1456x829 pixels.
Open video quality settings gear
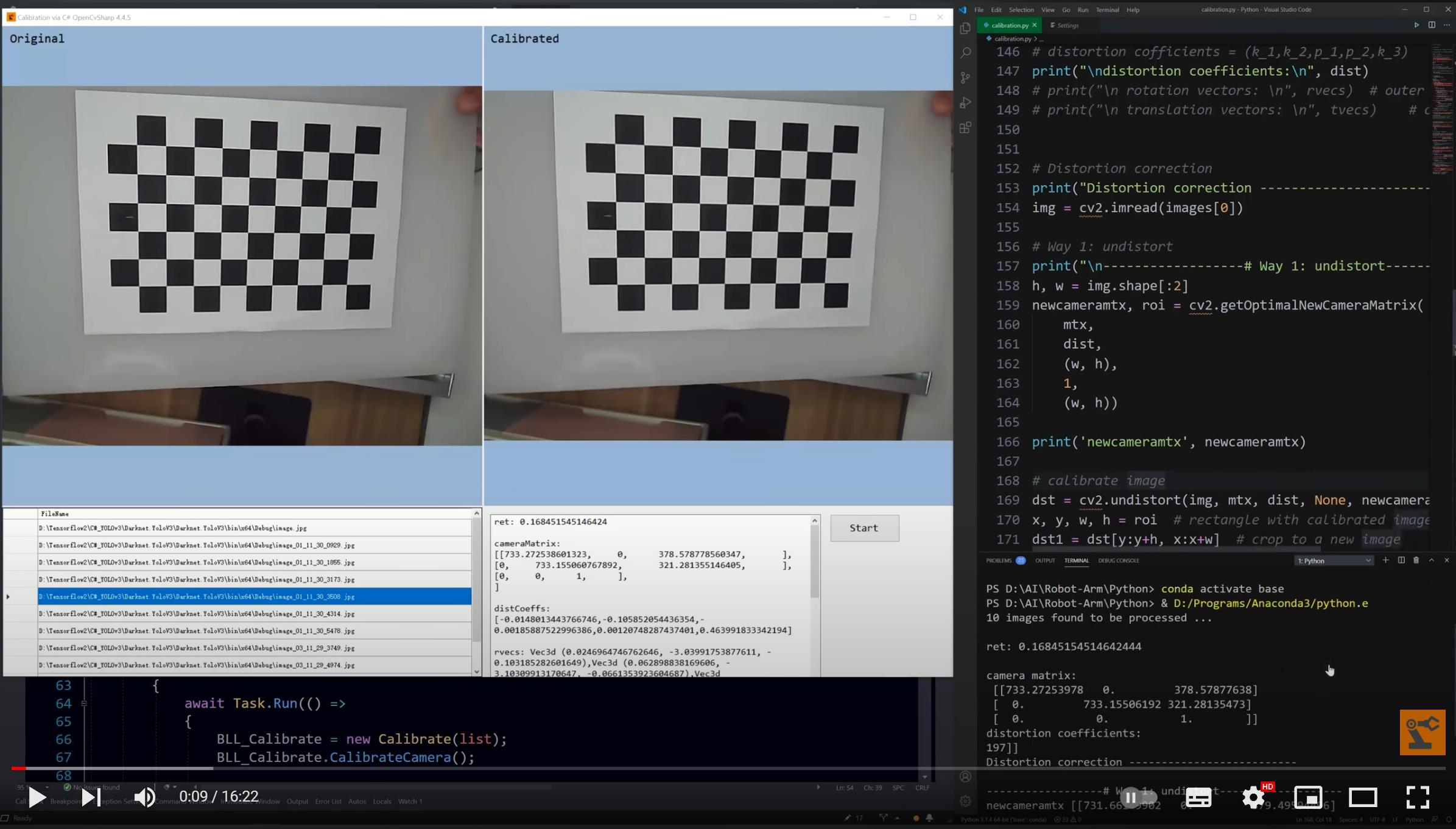1253,797
